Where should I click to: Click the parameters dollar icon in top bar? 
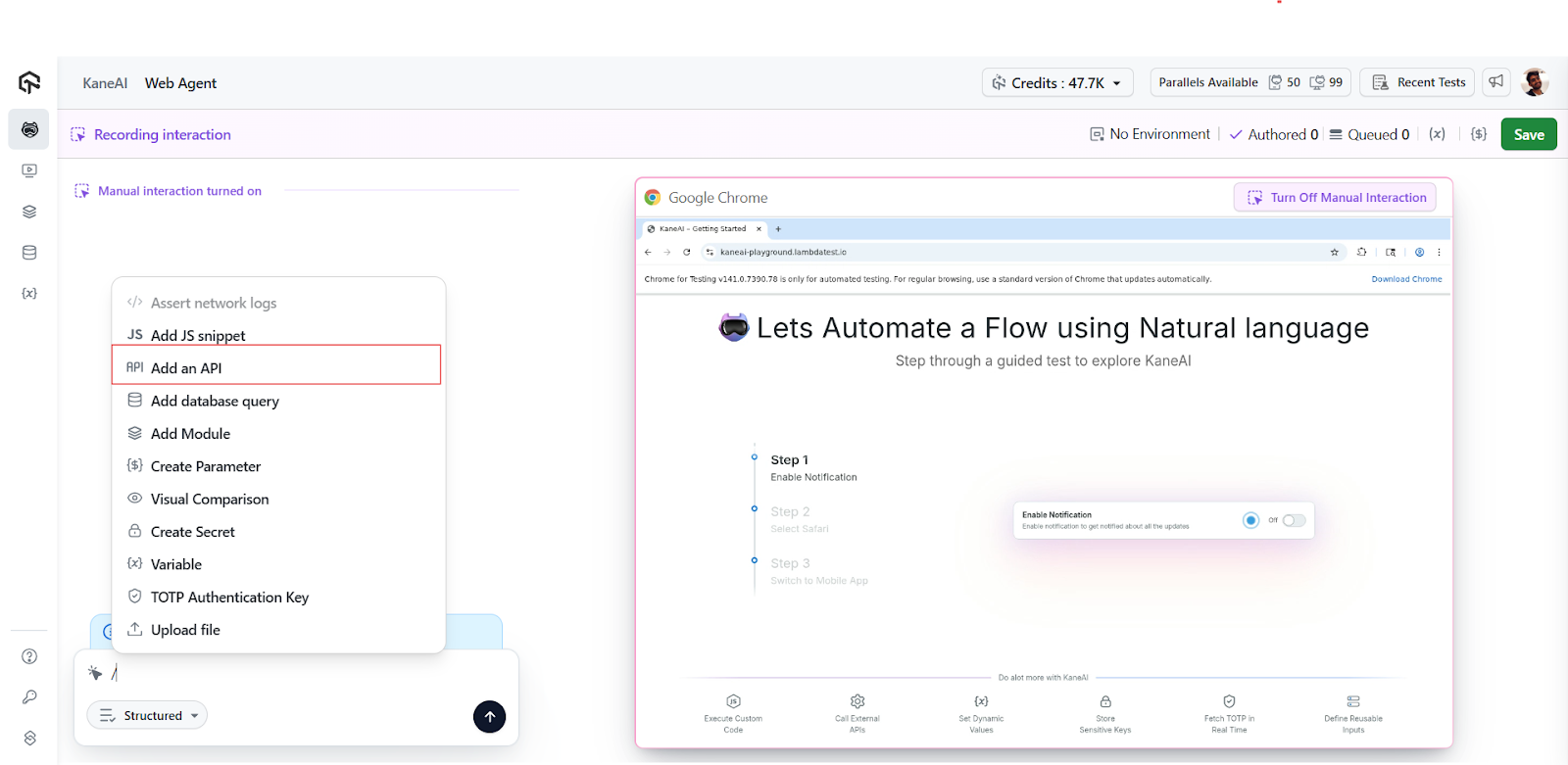[x=1479, y=134]
